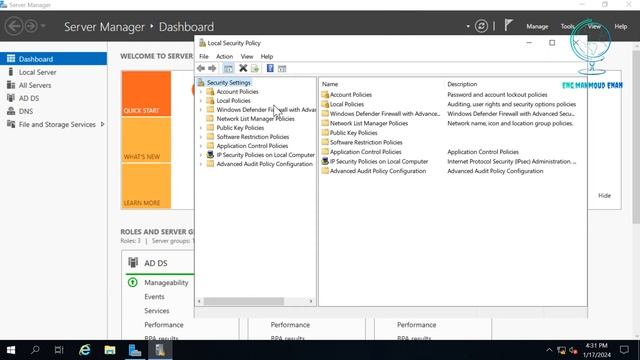
Task: Open the Server Manager navigation history dropdown
Action: [x=43, y=26]
